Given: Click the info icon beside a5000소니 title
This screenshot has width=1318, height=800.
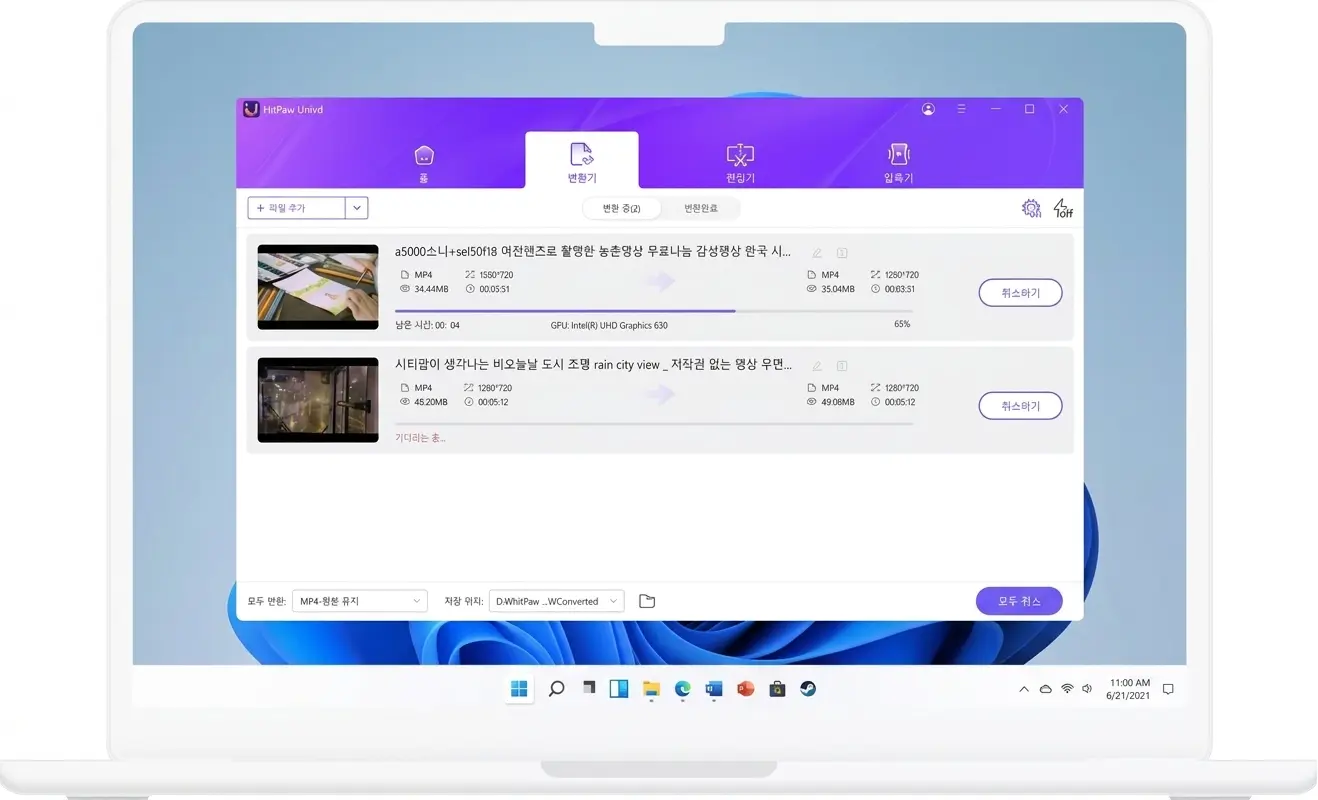Looking at the screenshot, I should tap(842, 253).
